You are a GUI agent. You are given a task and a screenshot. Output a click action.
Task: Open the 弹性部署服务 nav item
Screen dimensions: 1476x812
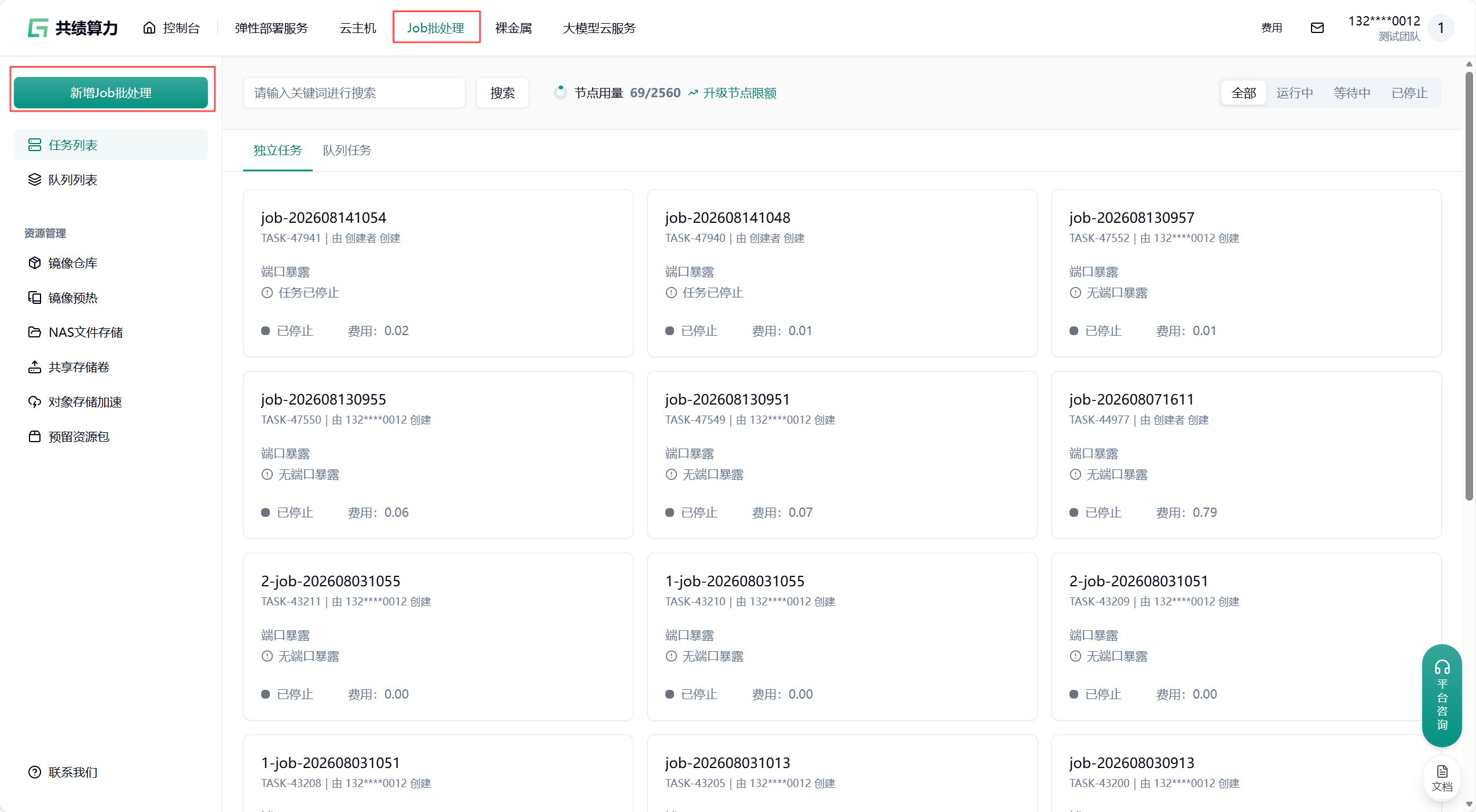272,28
